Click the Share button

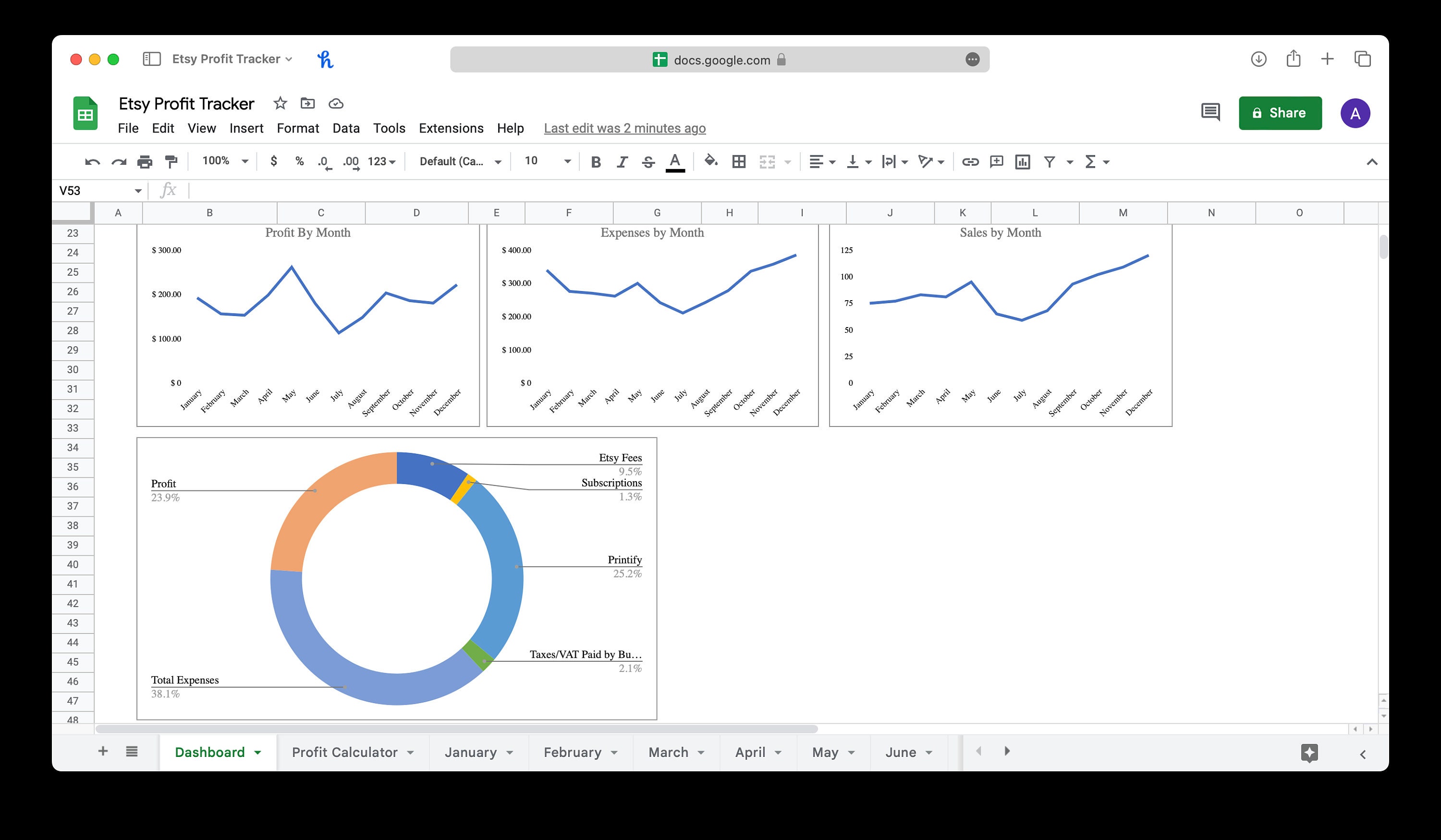pos(1280,113)
